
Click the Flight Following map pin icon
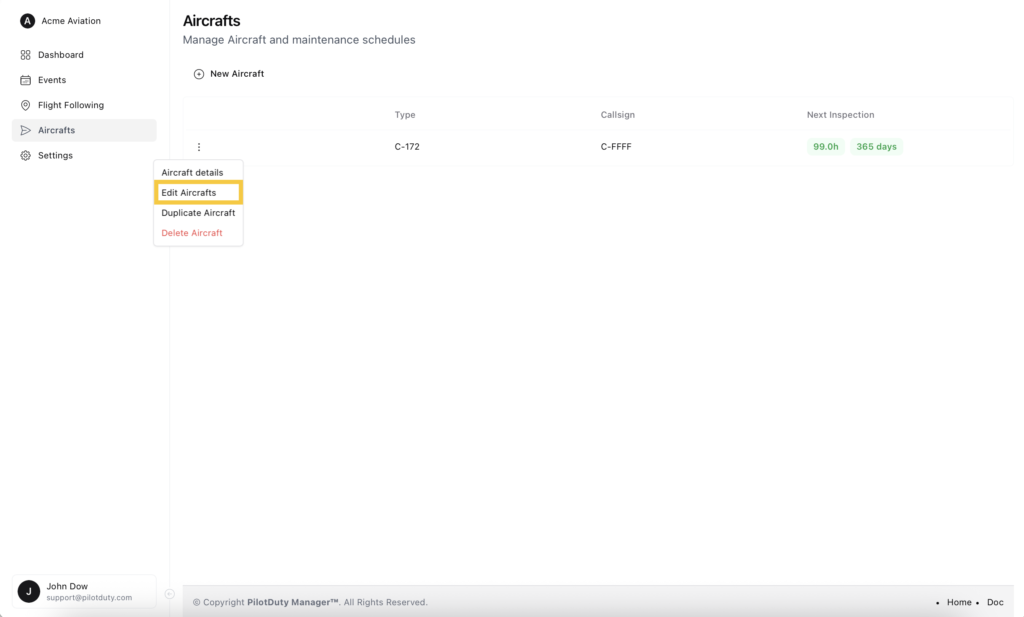click(26, 105)
